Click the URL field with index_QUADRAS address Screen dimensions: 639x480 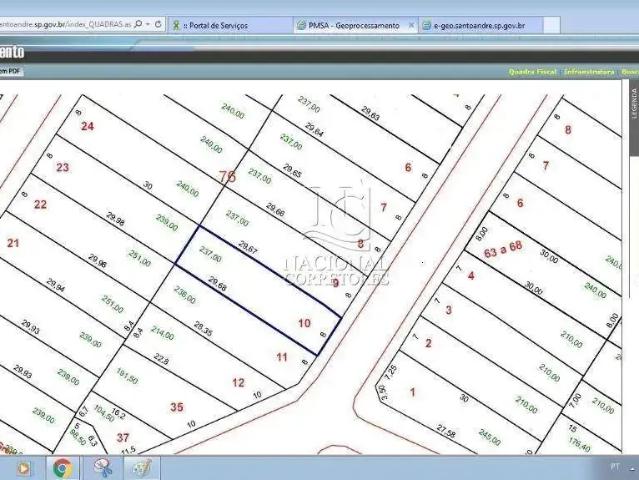point(65,24)
